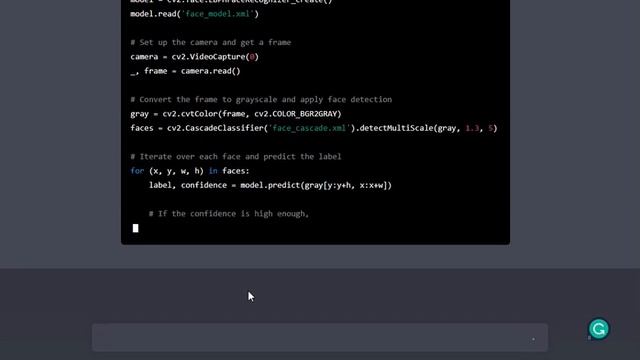Click the line 'camera = cv2.VideoCapture(0)'
The image size is (640, 360).
194,57
